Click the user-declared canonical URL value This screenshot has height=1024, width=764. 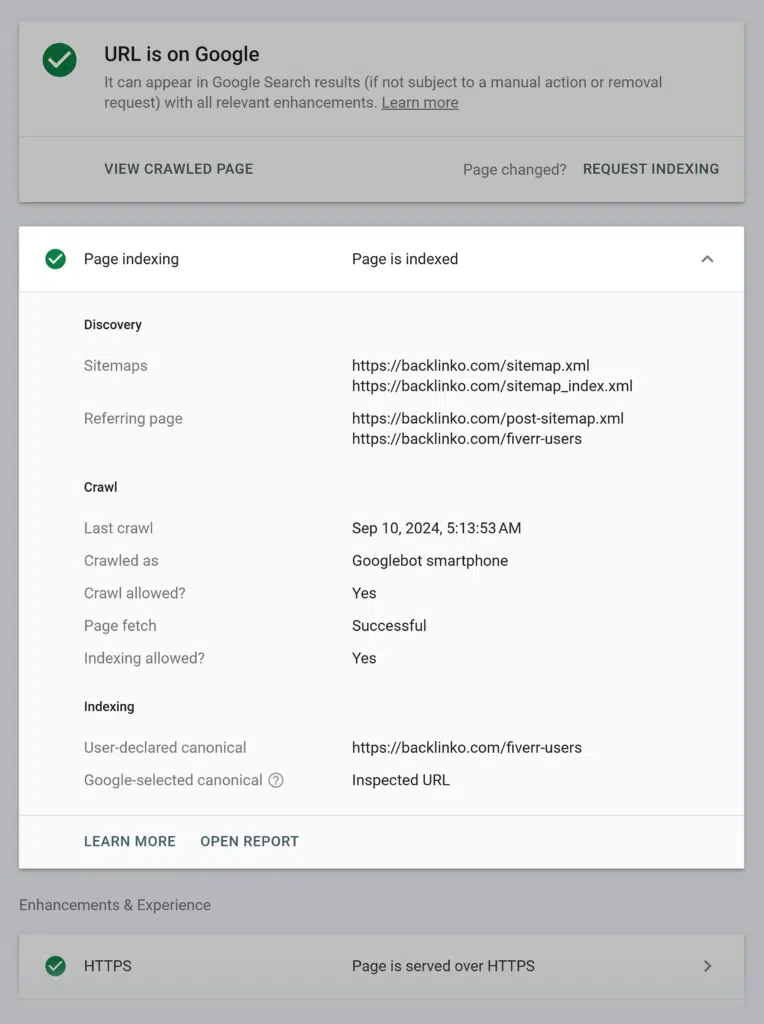[466, 747]
